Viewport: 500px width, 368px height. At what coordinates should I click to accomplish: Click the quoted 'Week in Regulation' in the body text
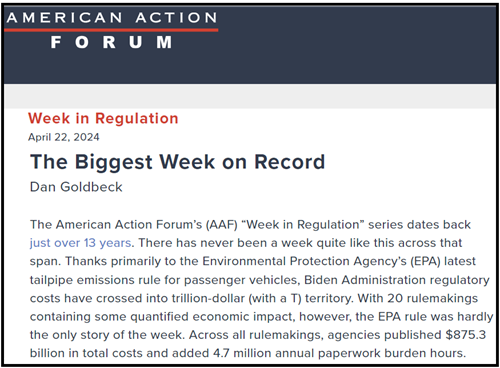pos(302,224)
